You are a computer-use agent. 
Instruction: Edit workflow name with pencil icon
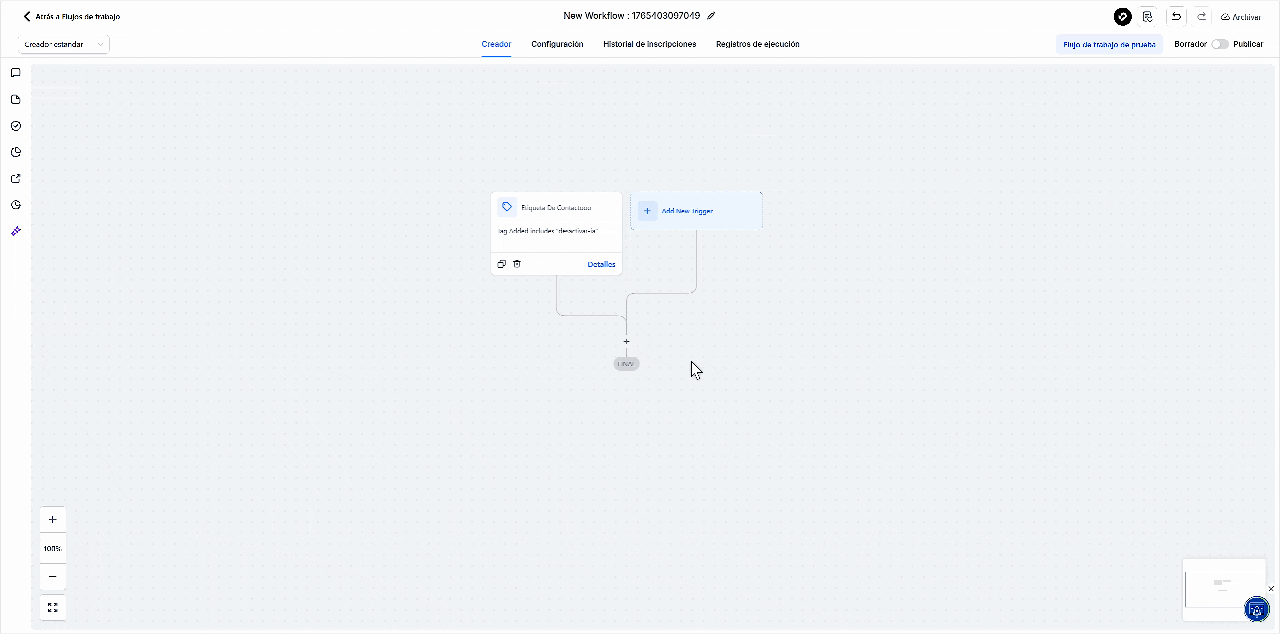tap(711, 16)
